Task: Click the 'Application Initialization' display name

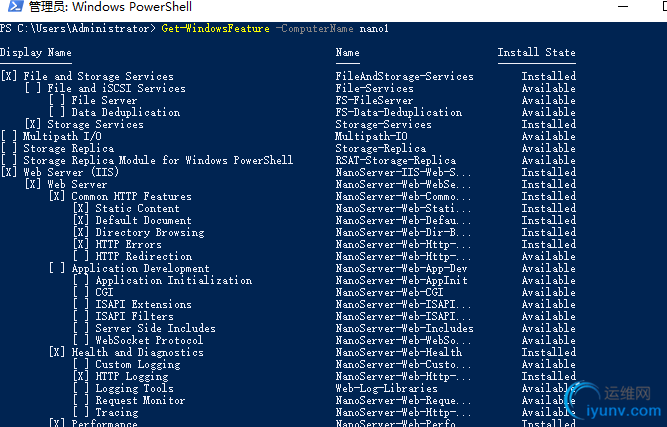Action: 174,280
